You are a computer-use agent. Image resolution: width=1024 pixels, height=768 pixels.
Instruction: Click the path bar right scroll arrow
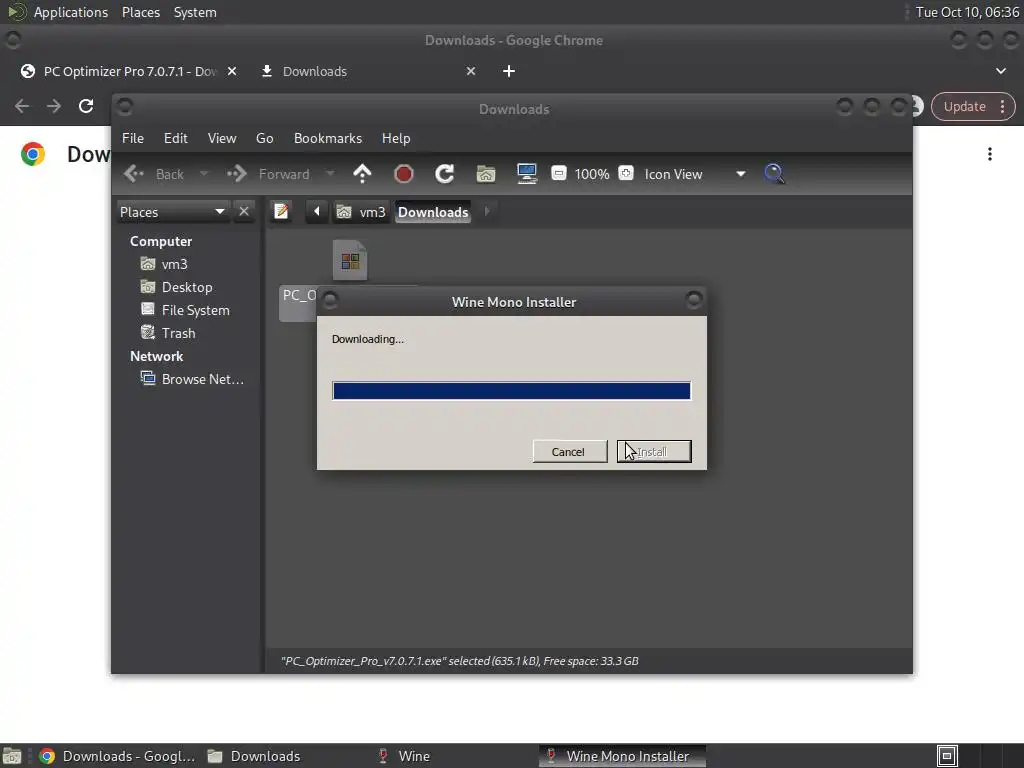(487, 212)
